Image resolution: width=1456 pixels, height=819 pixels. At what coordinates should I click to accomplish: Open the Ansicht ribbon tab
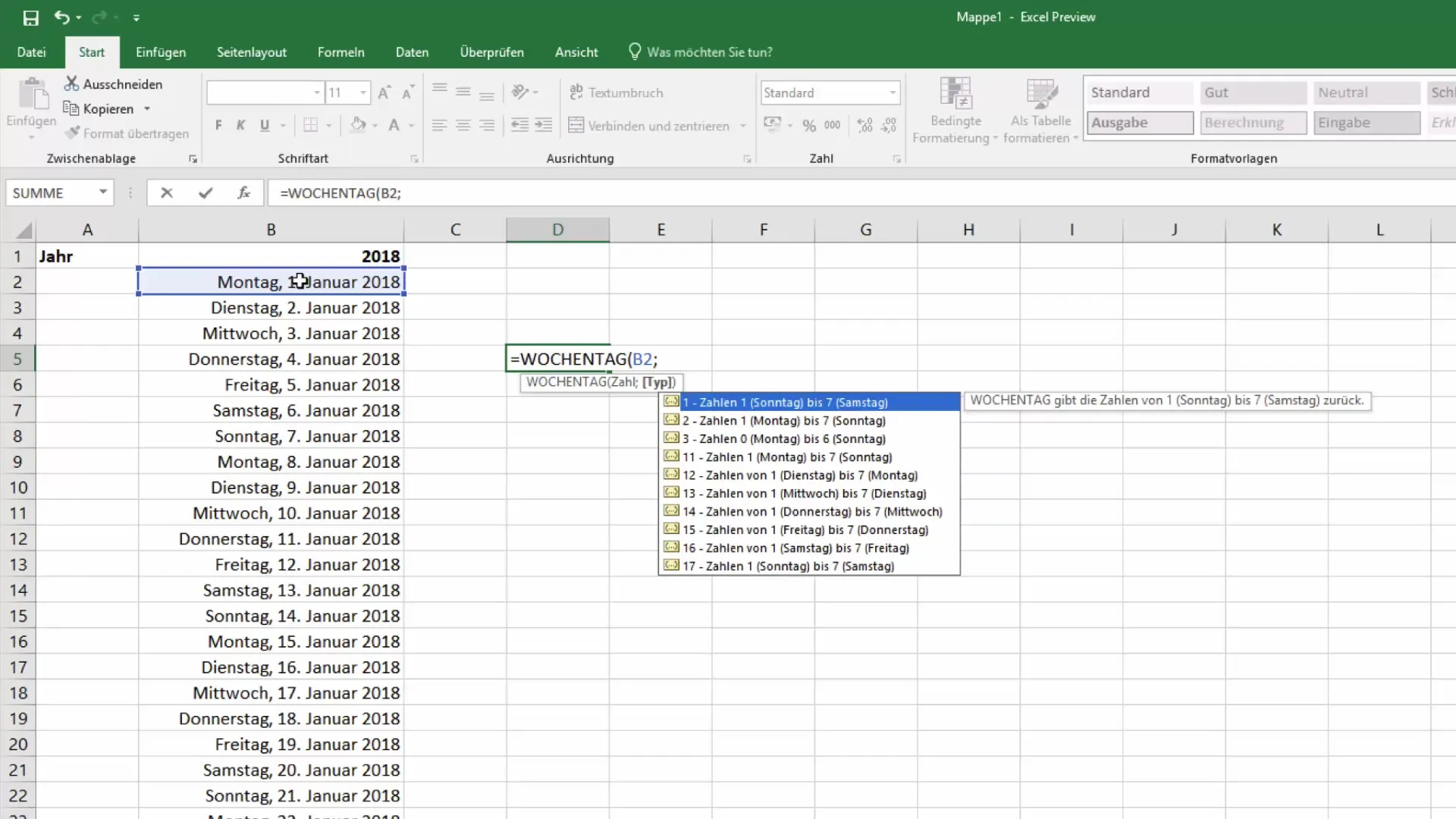point(576,52)
